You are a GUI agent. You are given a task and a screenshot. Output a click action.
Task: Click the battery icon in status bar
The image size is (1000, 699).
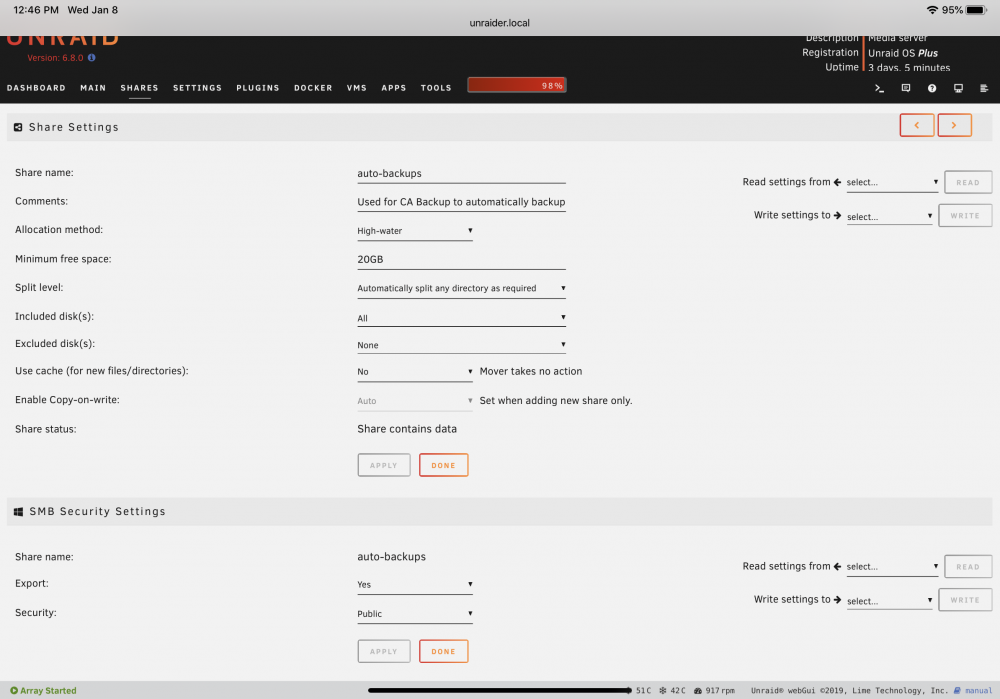point(976,10)
